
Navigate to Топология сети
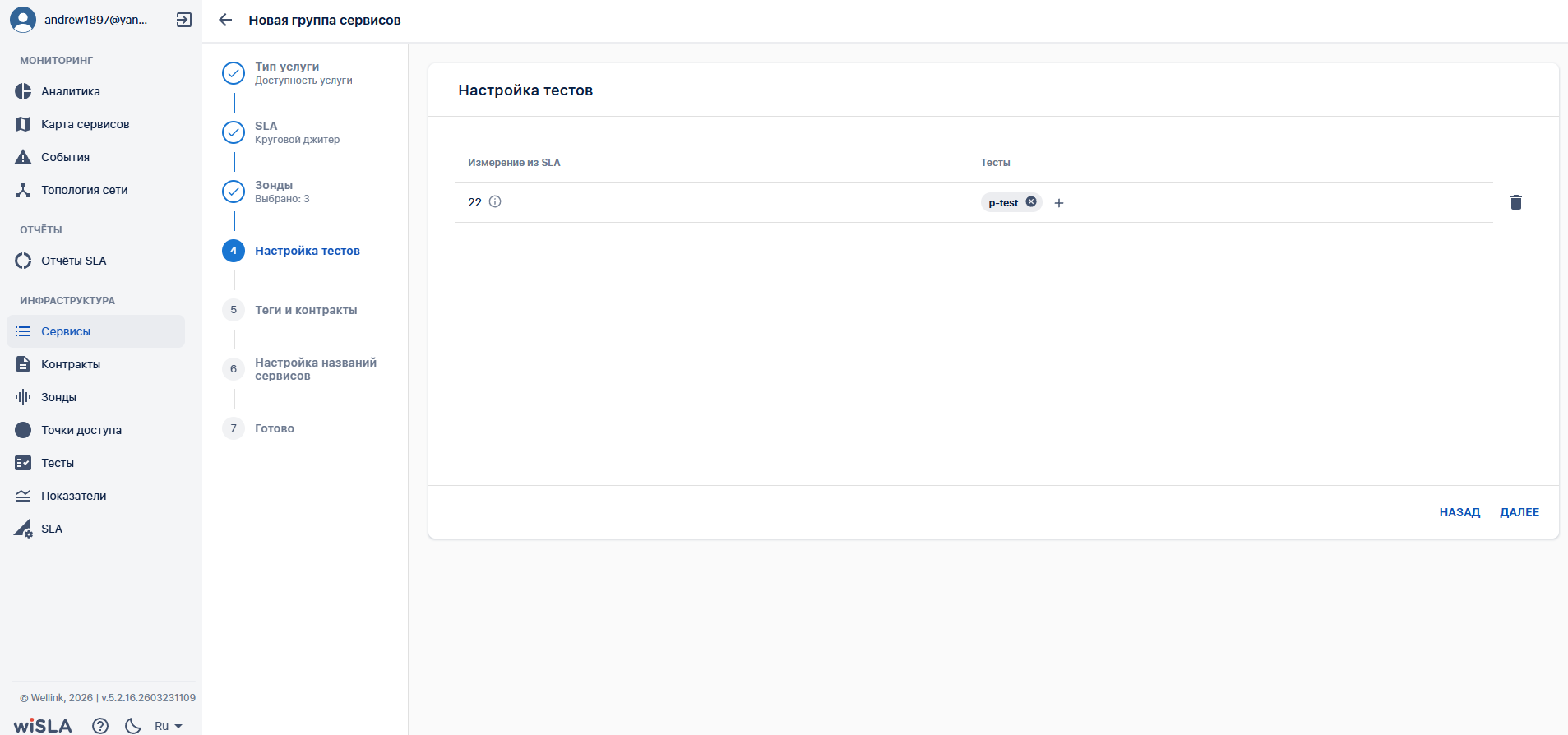(x=84, y=190)
